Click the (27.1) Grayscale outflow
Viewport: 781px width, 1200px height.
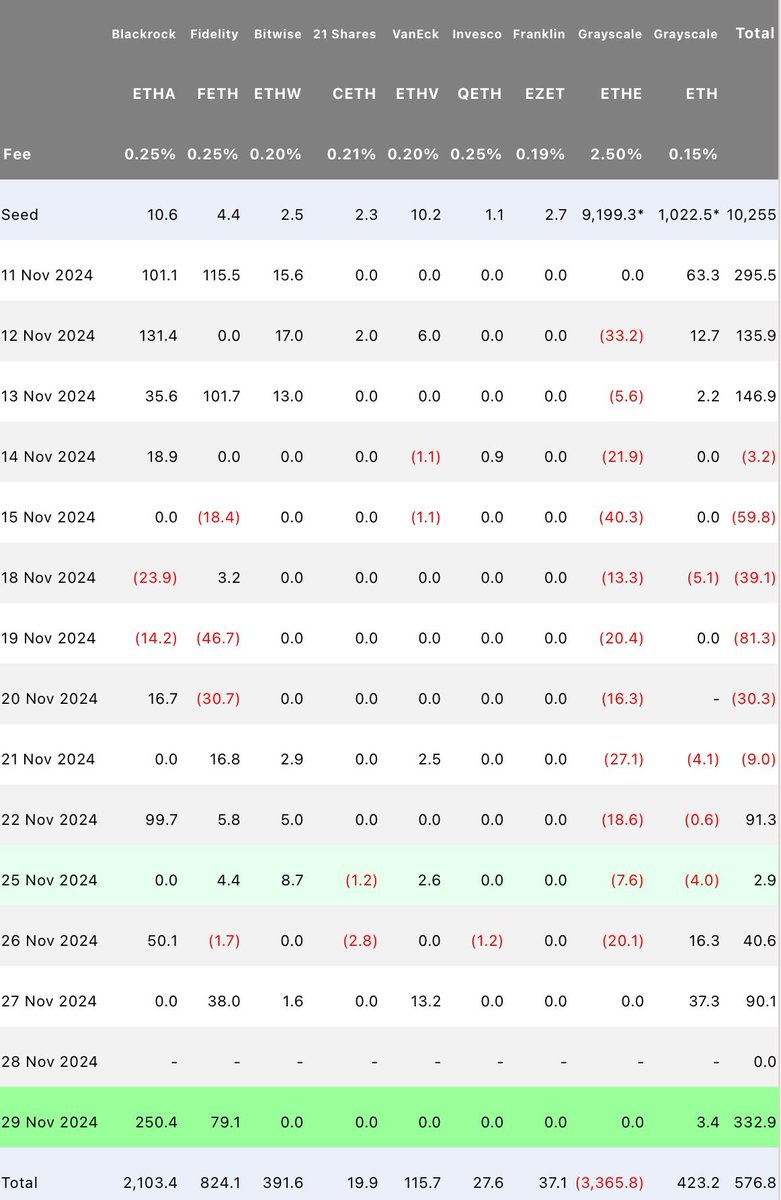click(x=621, y=759)
